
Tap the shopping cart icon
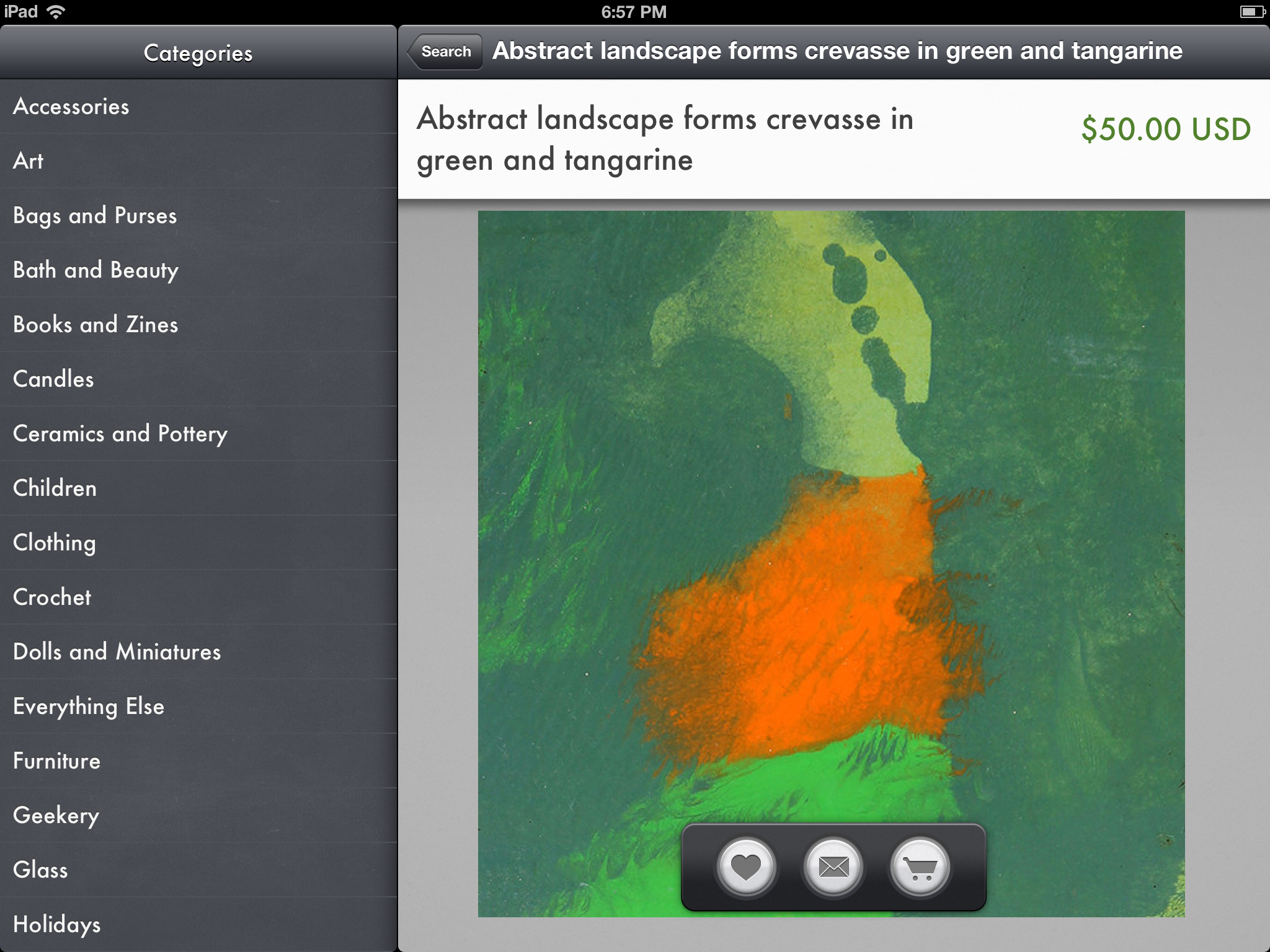click(x=920, y=867)
